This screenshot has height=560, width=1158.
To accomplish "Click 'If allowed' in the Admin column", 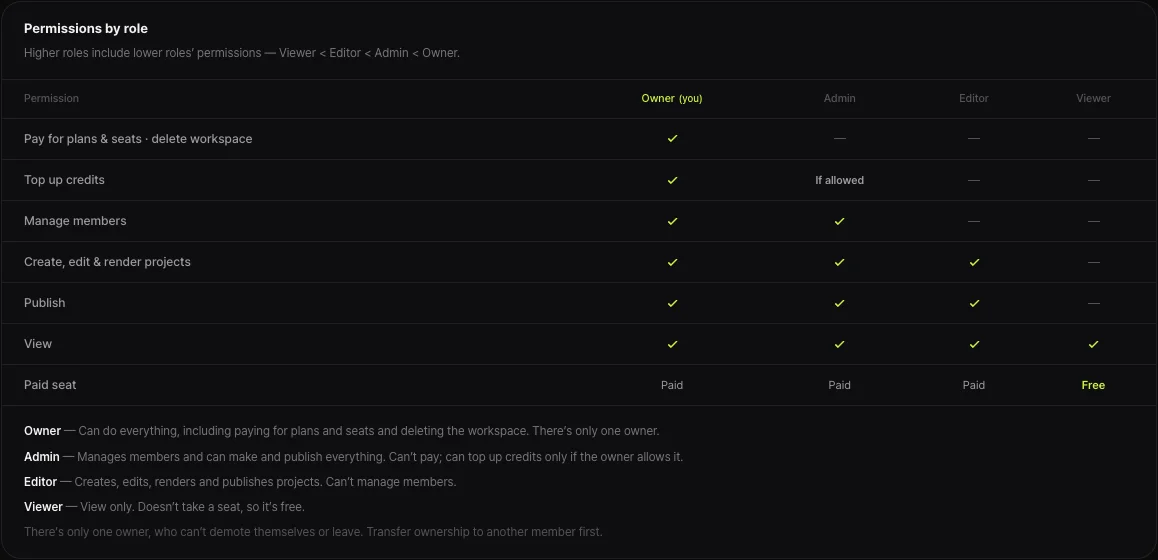I will tap(840, 180).
